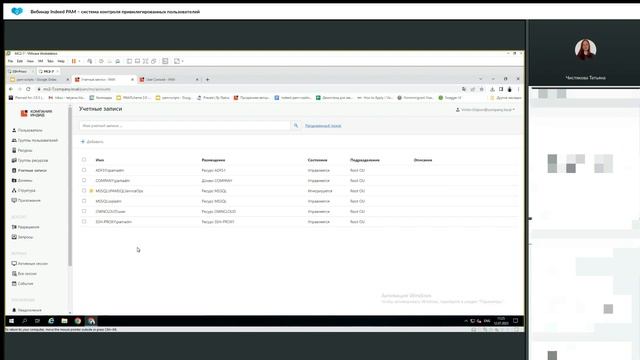Viewport: 640px width, 360px height.
Task: Open Структура section in sidebar
Action: click(24, 191)
